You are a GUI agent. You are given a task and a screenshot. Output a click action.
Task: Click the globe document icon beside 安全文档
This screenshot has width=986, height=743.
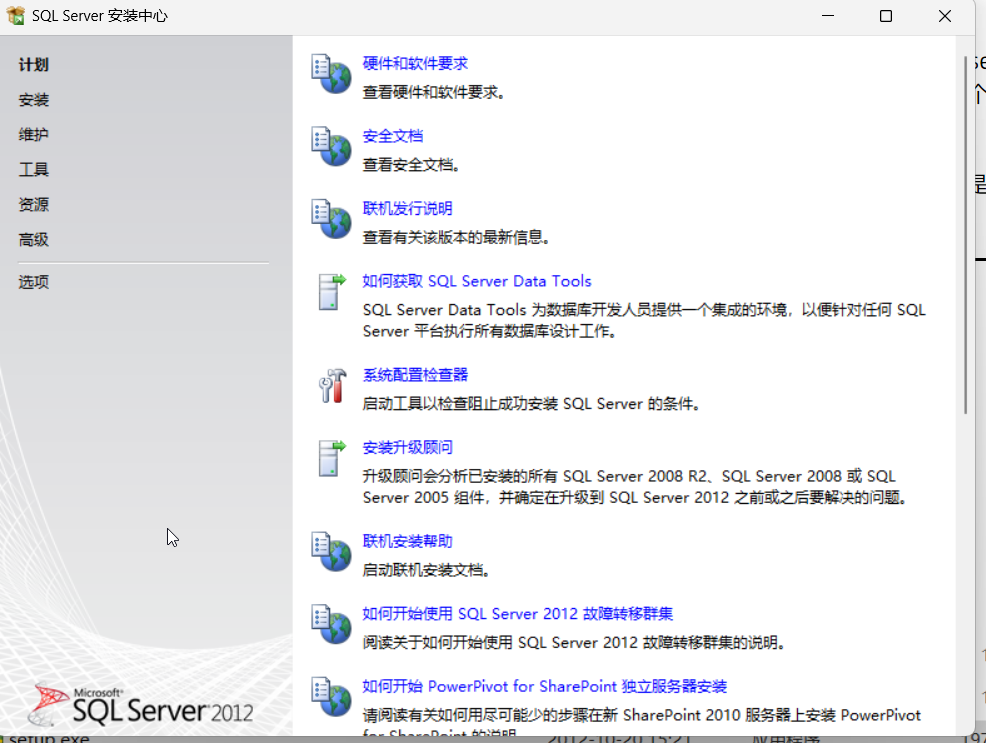[x=331, y=146]
